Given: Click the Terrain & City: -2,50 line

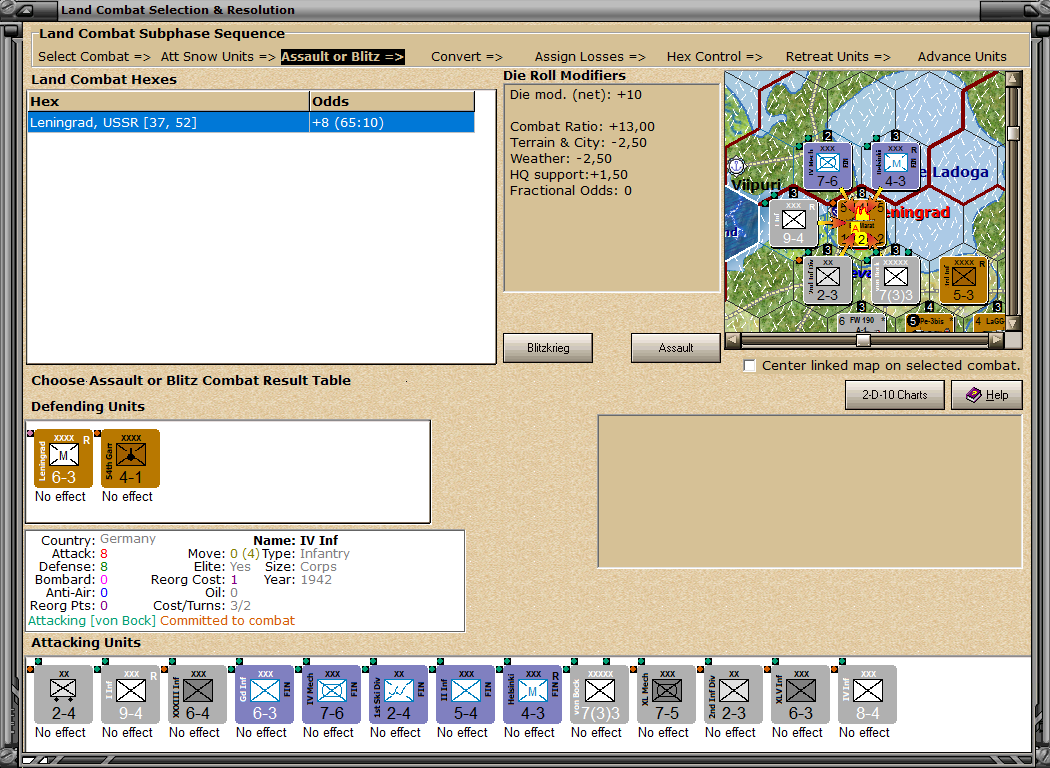Looking at the screenshot, I should 578,143.
